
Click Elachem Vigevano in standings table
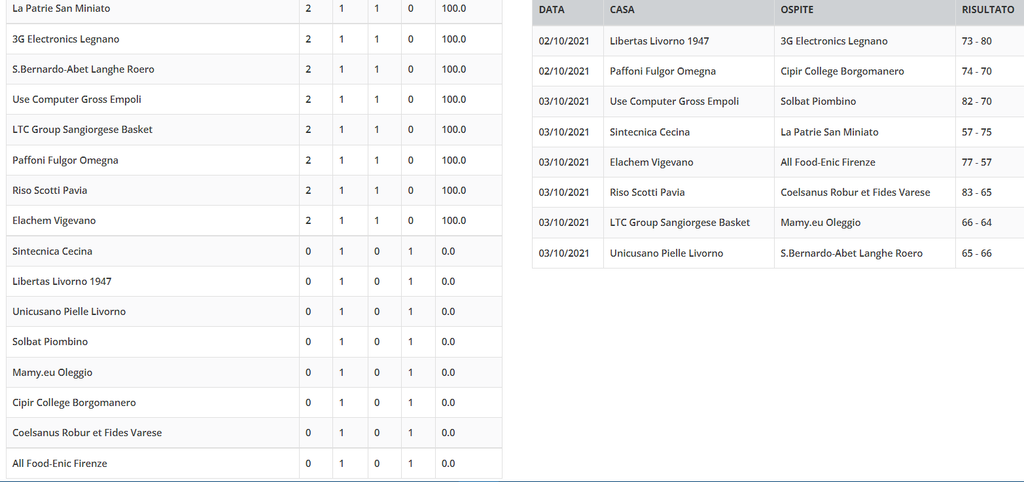pyautogui.click(x=54, y=221)
